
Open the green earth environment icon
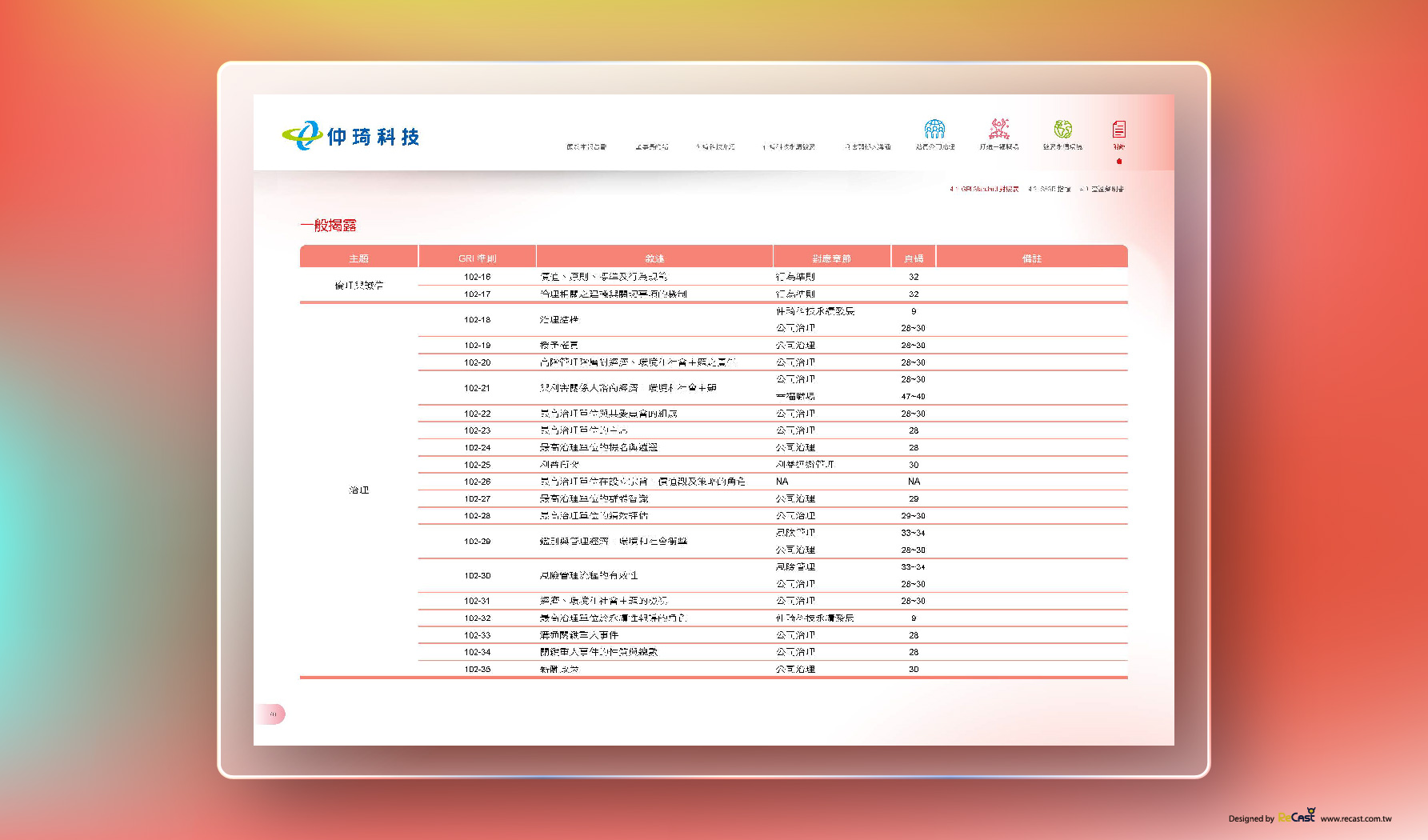(x=1062, y=129)
